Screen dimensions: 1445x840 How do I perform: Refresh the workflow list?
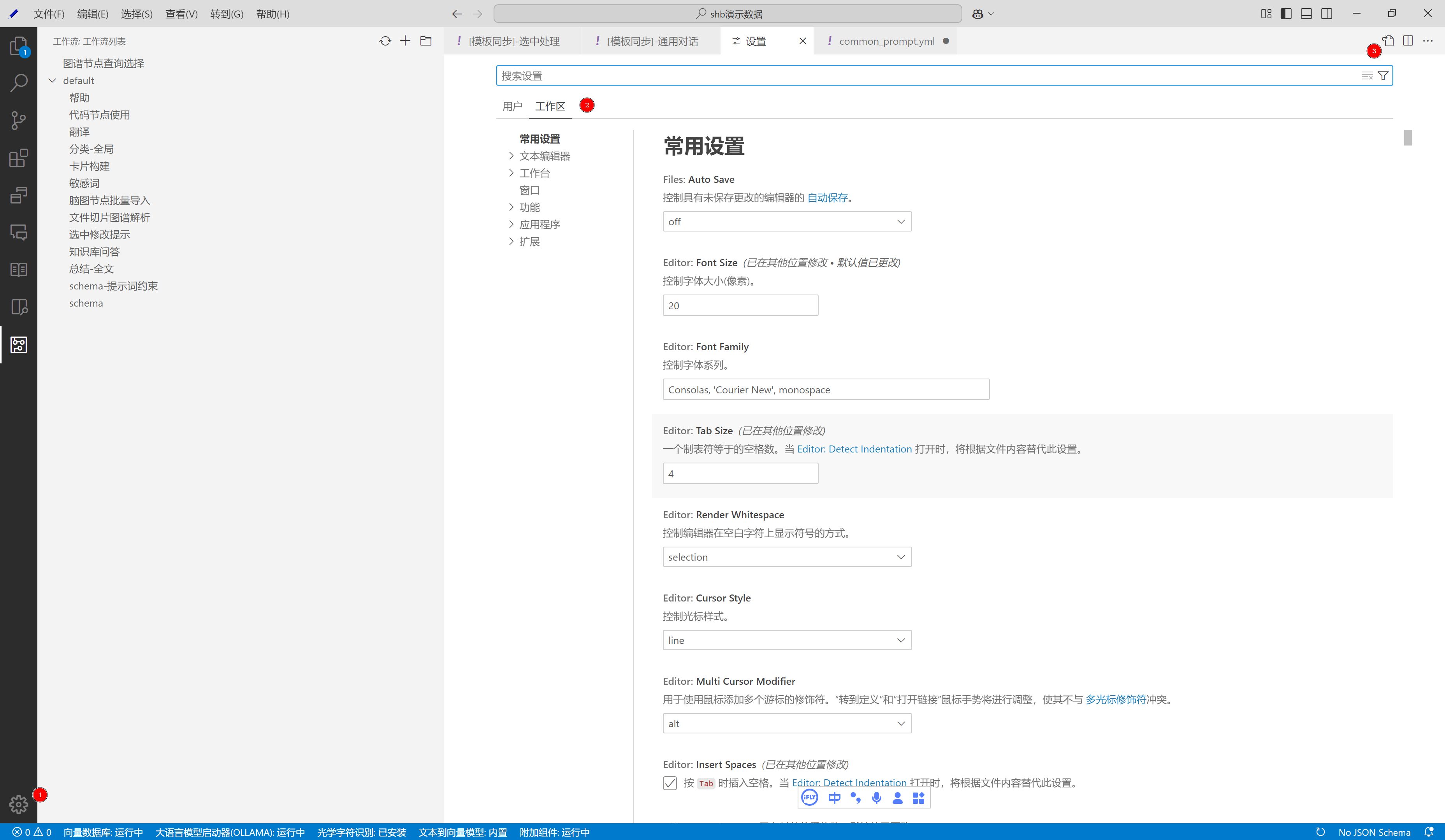tap(385, 41)
